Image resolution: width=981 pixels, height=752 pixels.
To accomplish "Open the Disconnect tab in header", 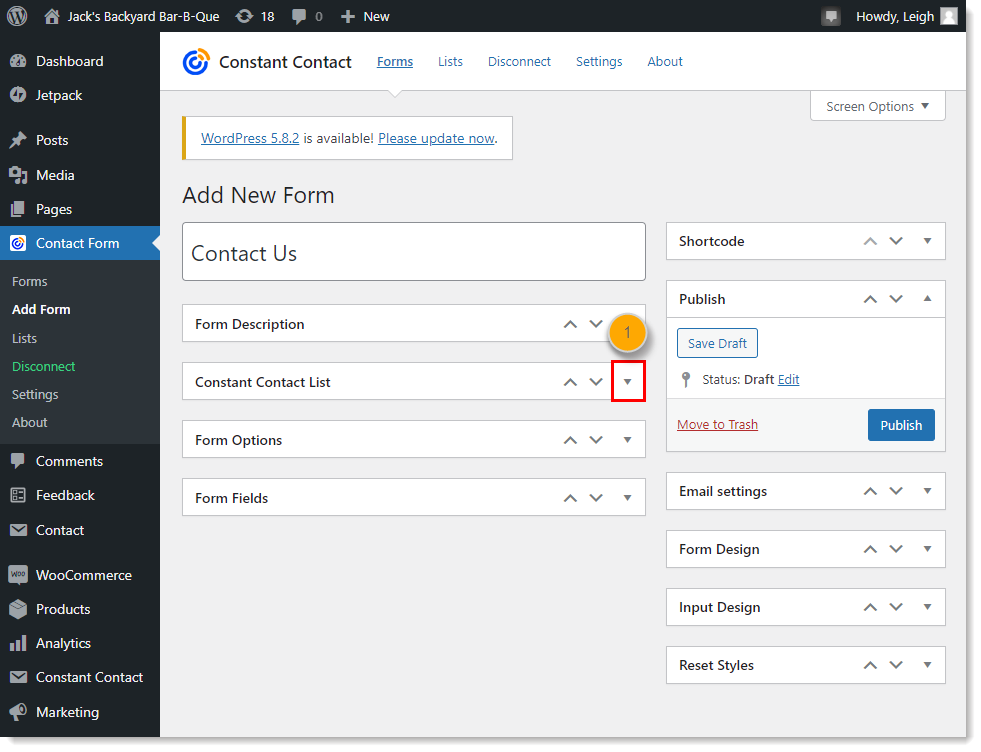I will (519, 61).
